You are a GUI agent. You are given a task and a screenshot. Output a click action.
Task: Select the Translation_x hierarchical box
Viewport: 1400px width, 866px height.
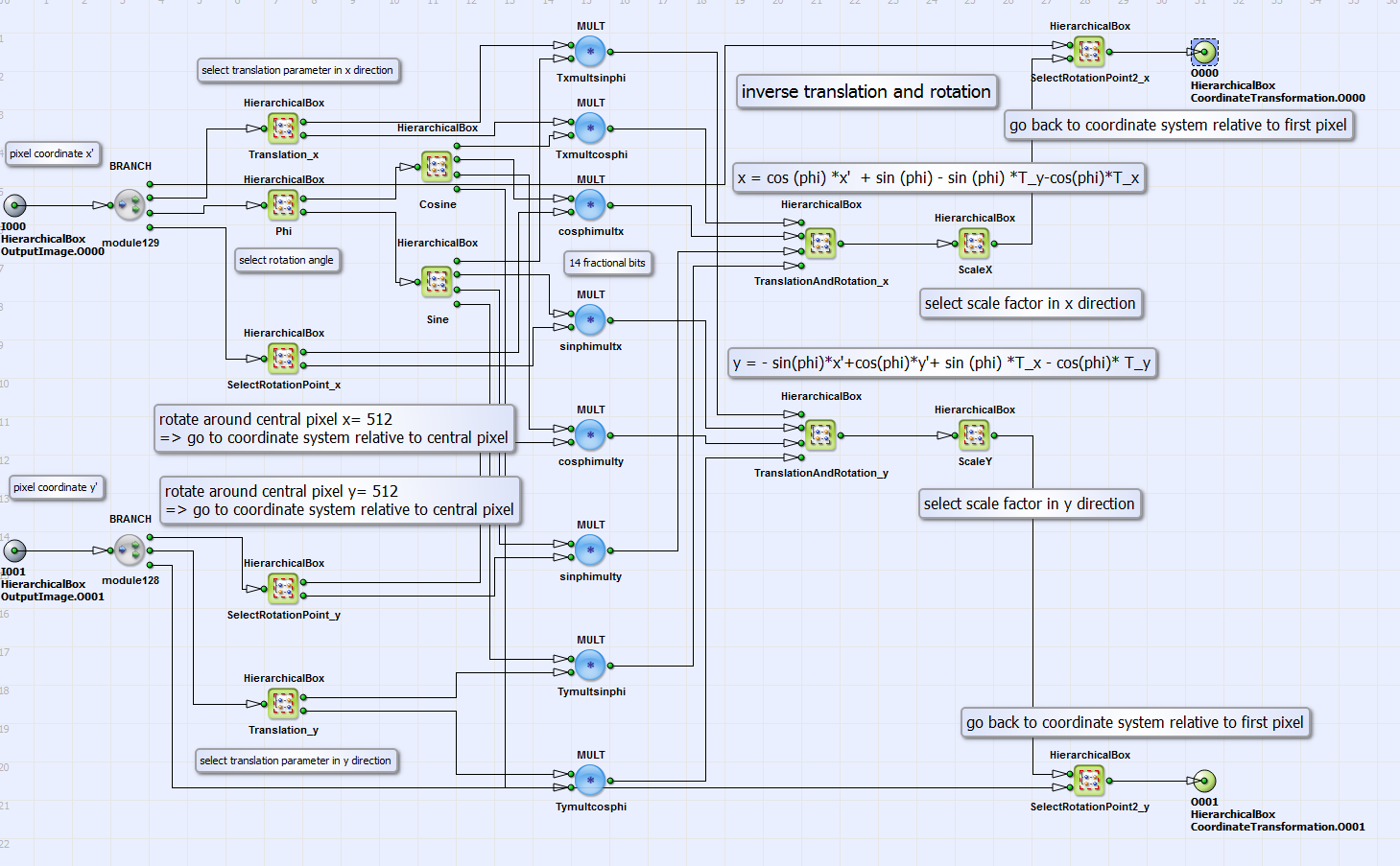pyautogui.click(x=283, y=128)
